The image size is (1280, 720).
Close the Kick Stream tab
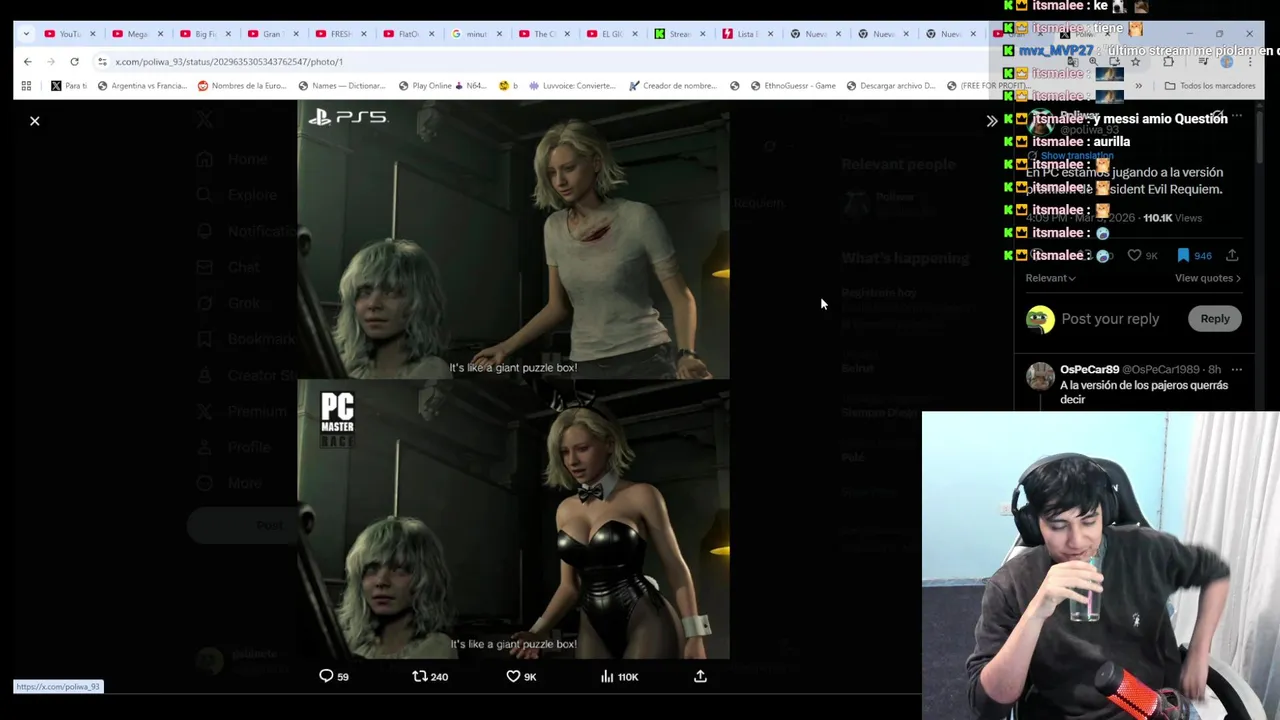[702, 34]
